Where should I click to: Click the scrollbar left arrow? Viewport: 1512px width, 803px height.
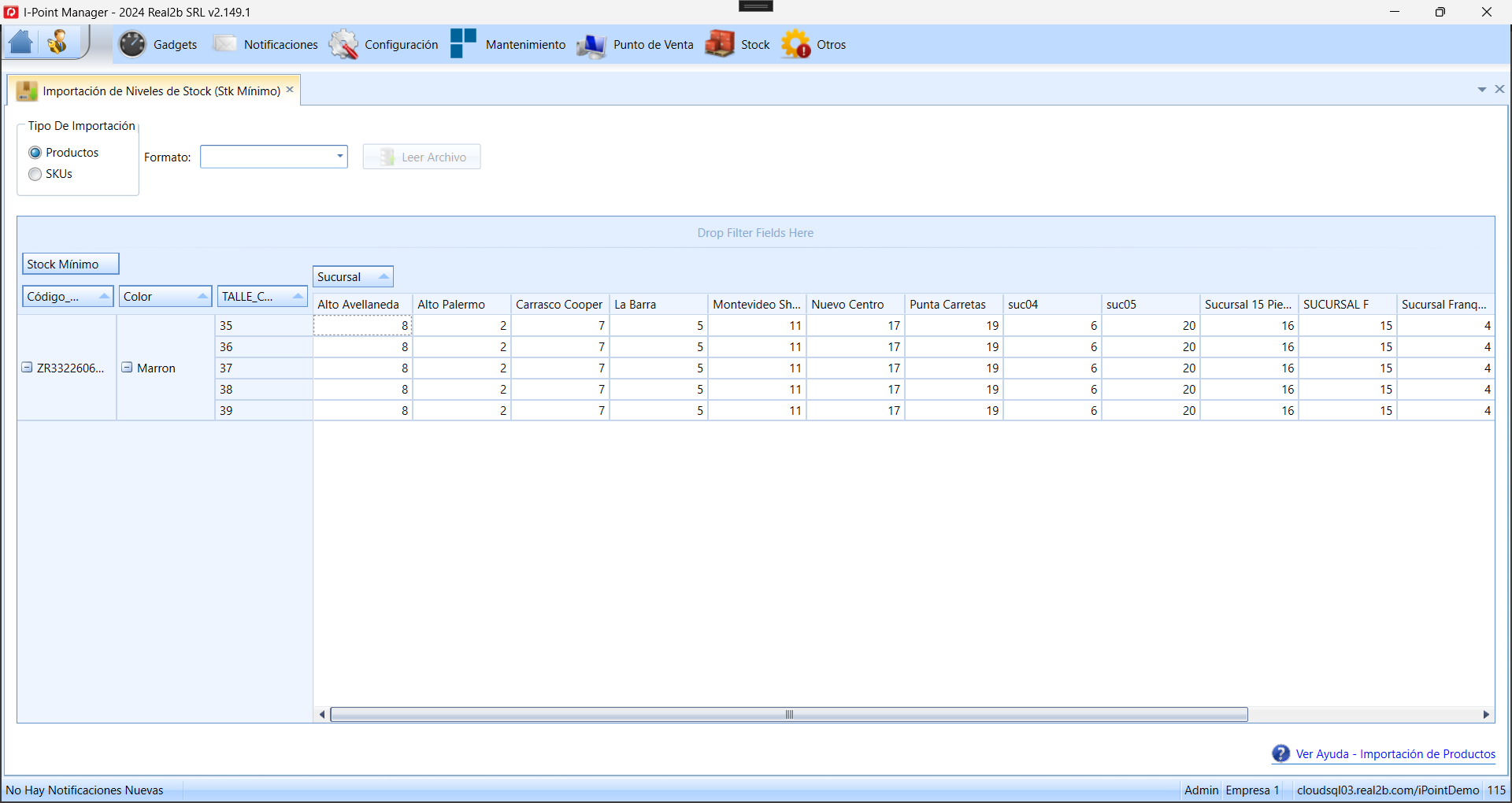(322, 714)
